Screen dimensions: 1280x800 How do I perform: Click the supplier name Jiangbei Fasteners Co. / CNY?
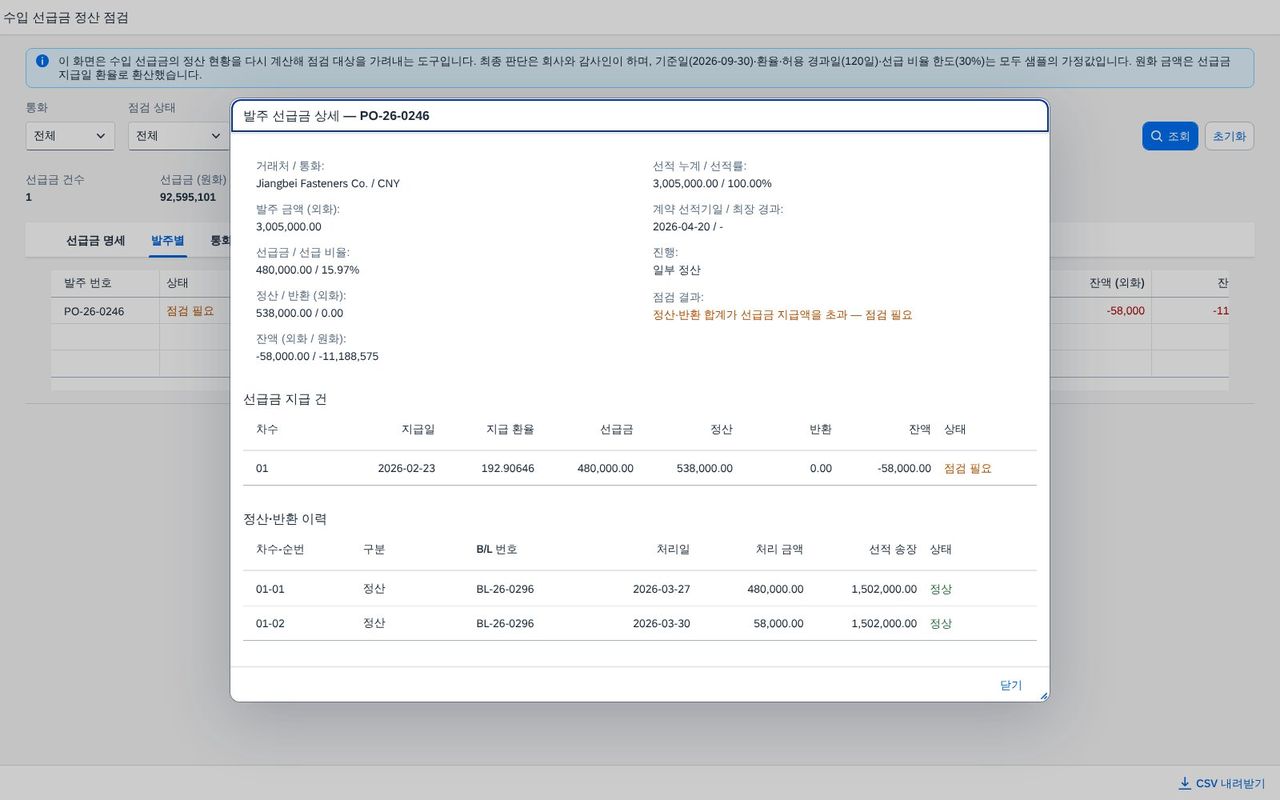click(x=328, y=183)
